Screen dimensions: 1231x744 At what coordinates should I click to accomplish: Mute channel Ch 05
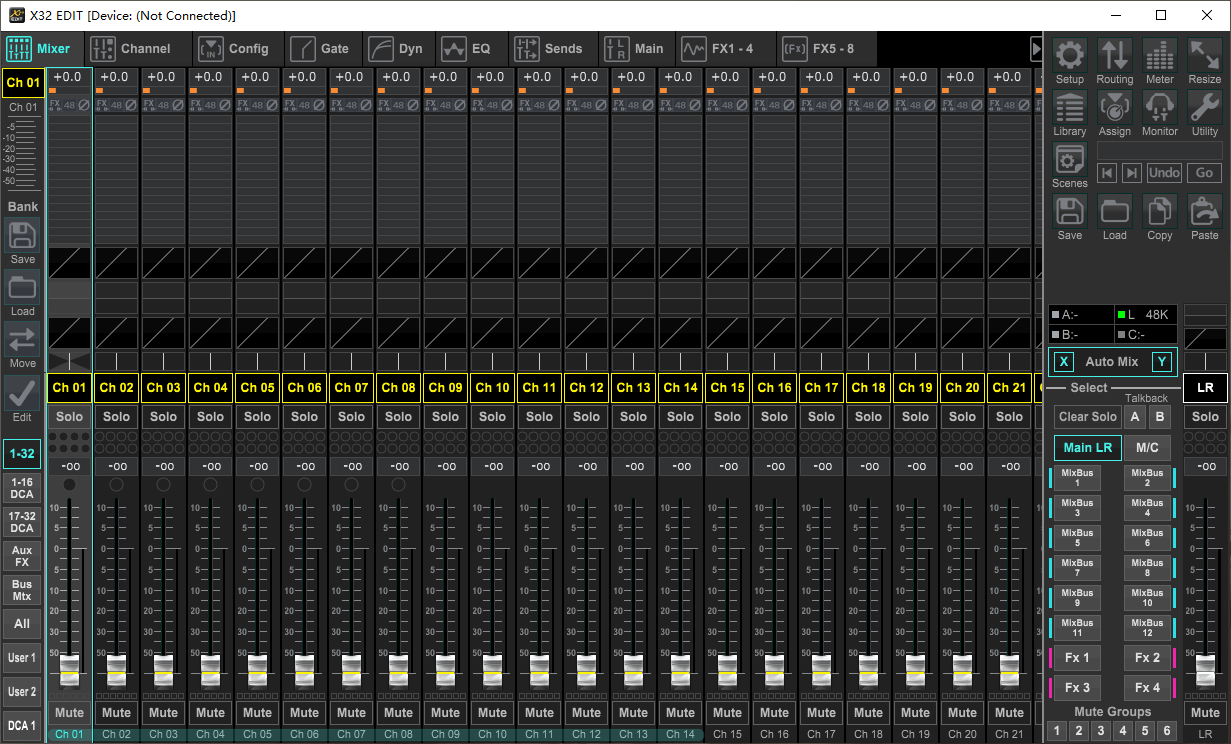click(x=257, y=713)
